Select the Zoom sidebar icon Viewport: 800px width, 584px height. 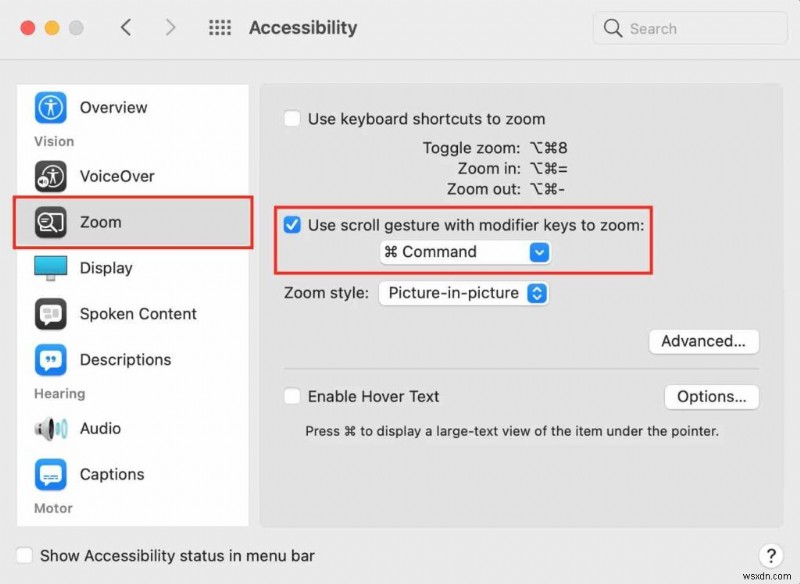pyautogui.click(x=50, y=222)
